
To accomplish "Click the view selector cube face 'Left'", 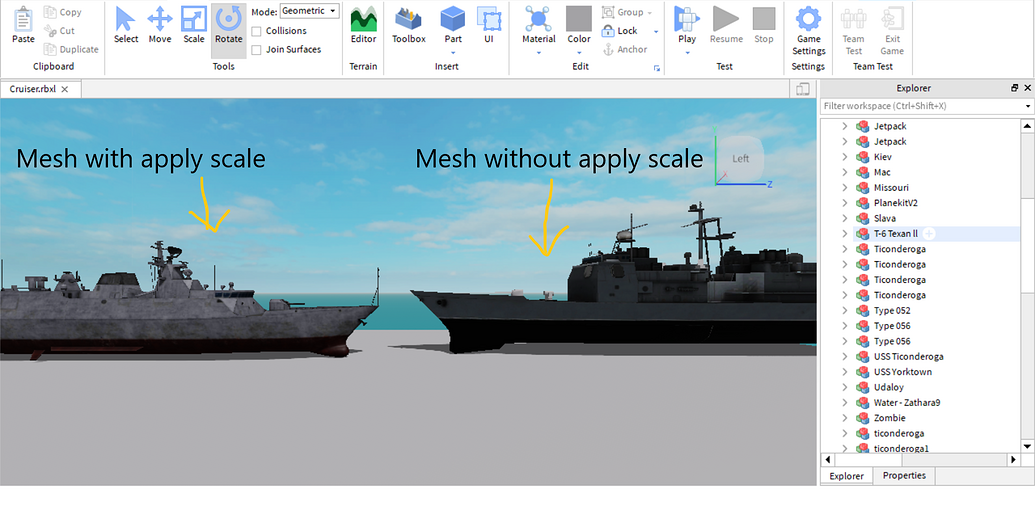I will click(x=741, y=158).
